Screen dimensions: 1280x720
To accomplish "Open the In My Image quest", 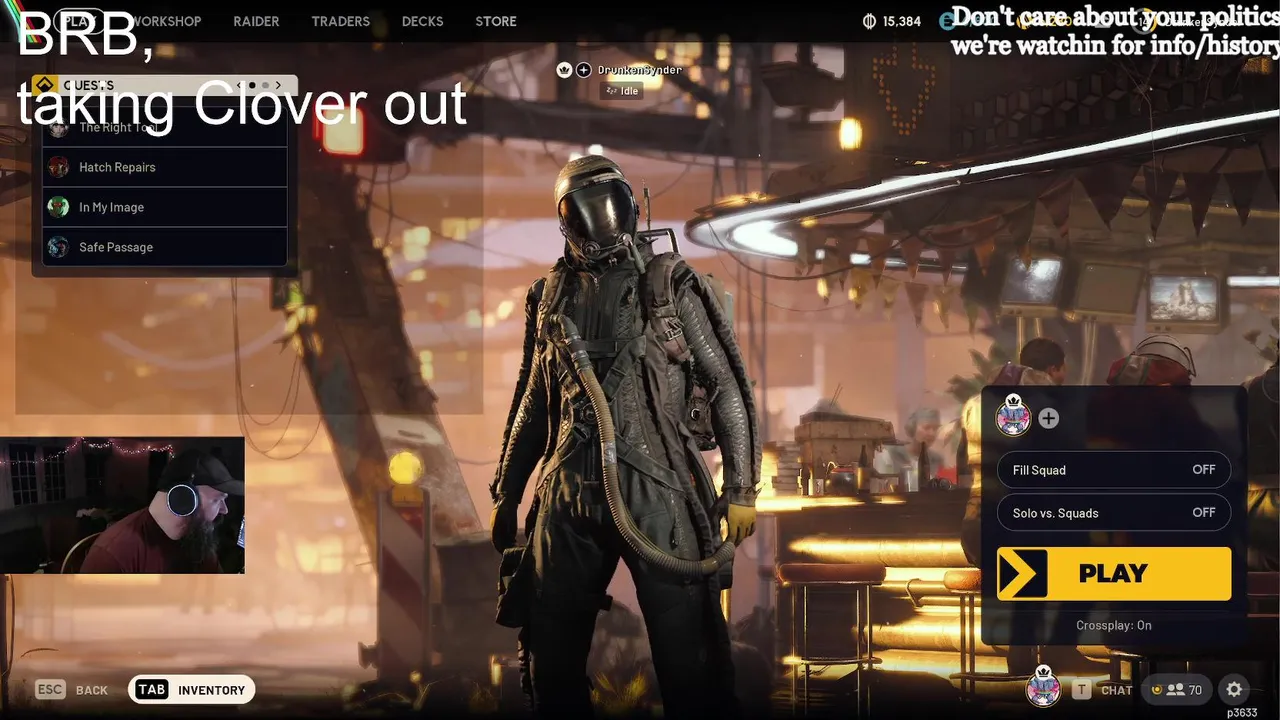I will (x=165, y=207).
